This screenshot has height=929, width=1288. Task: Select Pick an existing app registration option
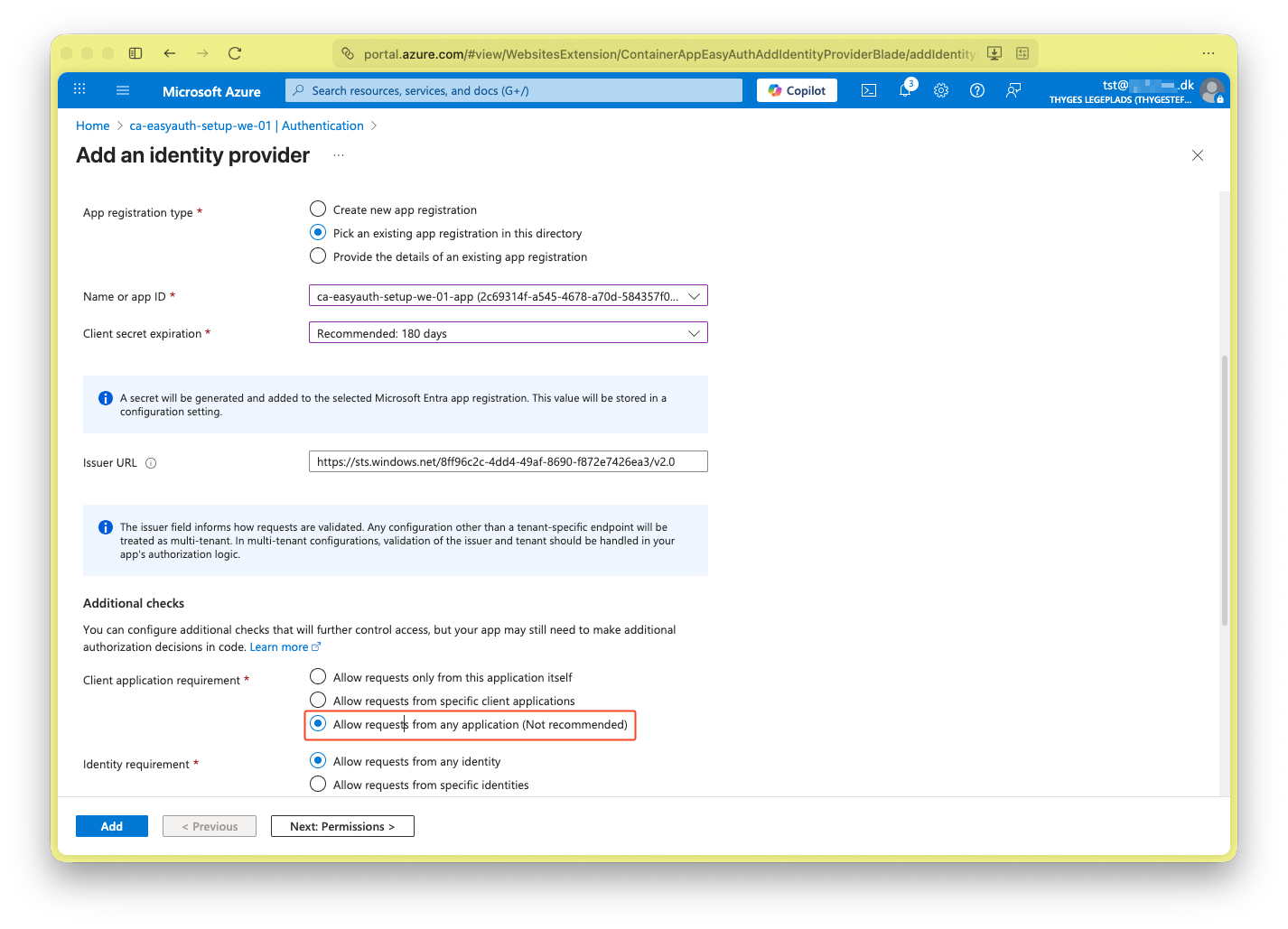(318, 232)
